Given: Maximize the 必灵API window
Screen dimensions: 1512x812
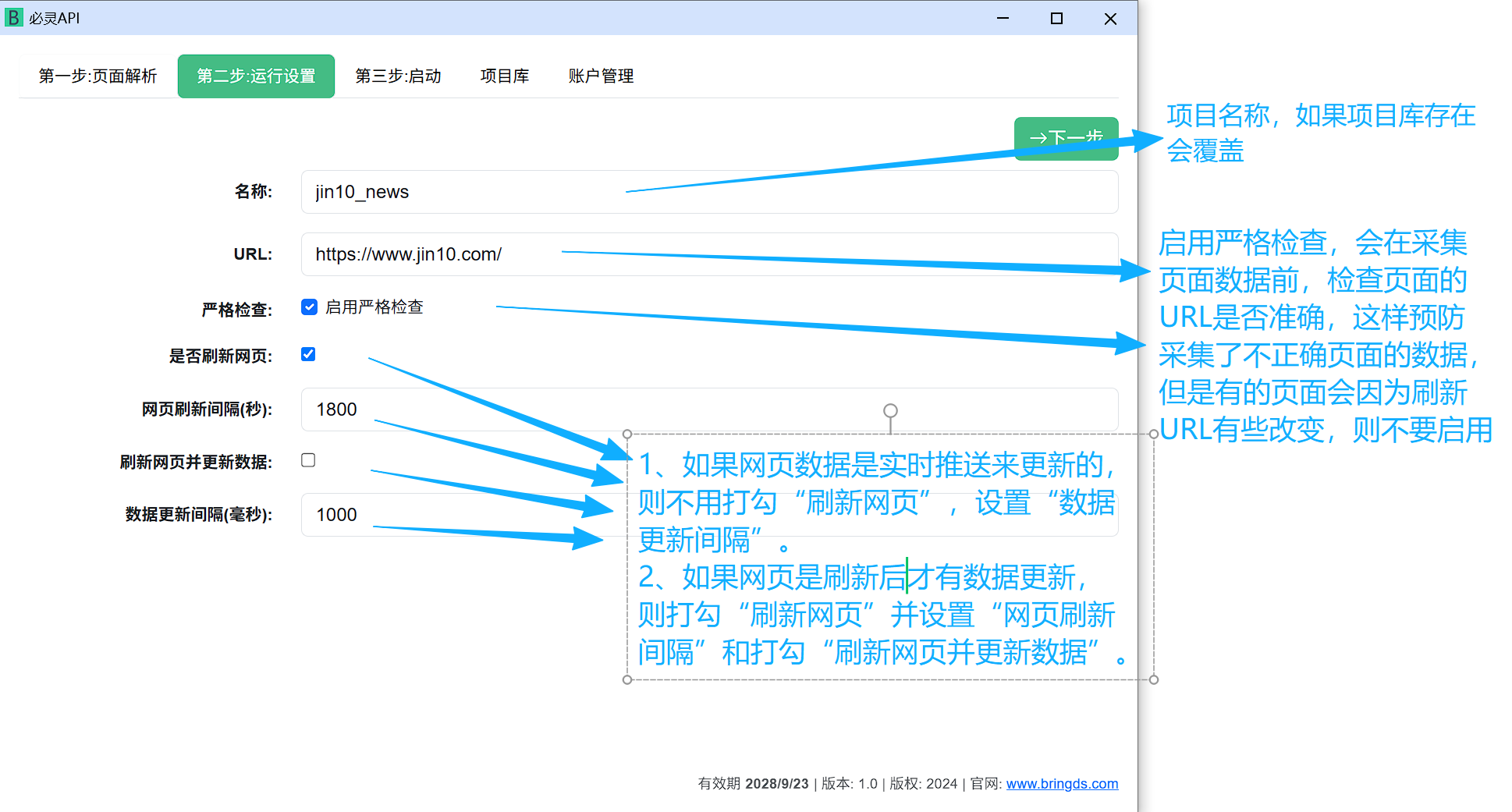Looking at the screenshot, I should [1056, 18].
